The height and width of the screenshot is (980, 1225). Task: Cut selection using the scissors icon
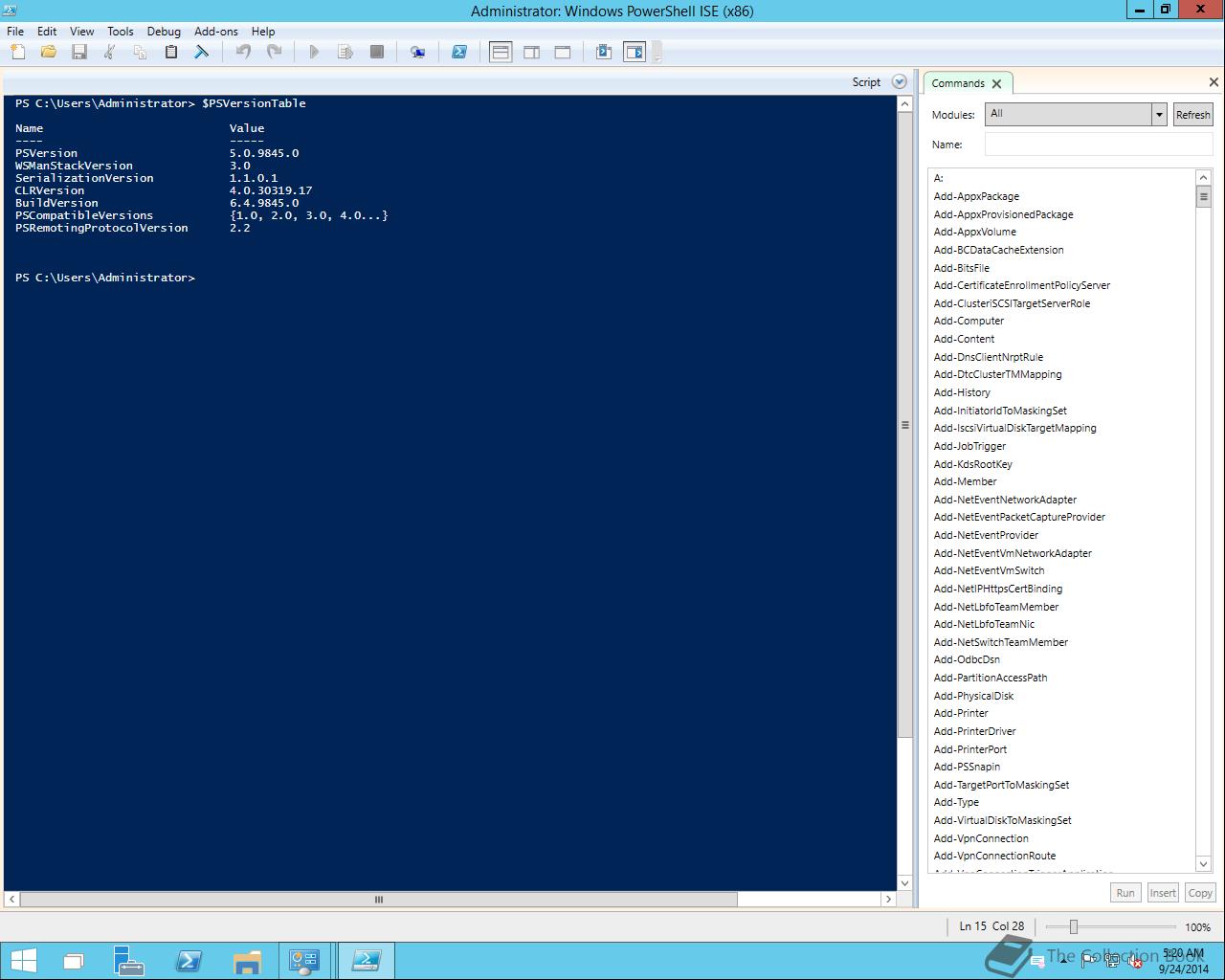[110, 52]
